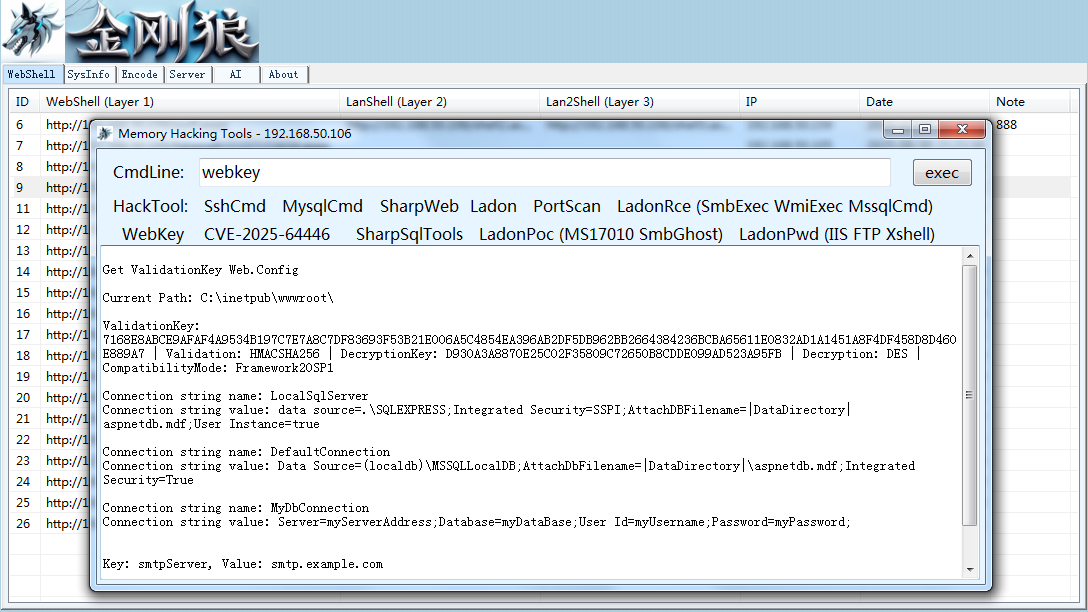The image size is (1088, 612).
Task: Select the About tab
Action: 284,74
